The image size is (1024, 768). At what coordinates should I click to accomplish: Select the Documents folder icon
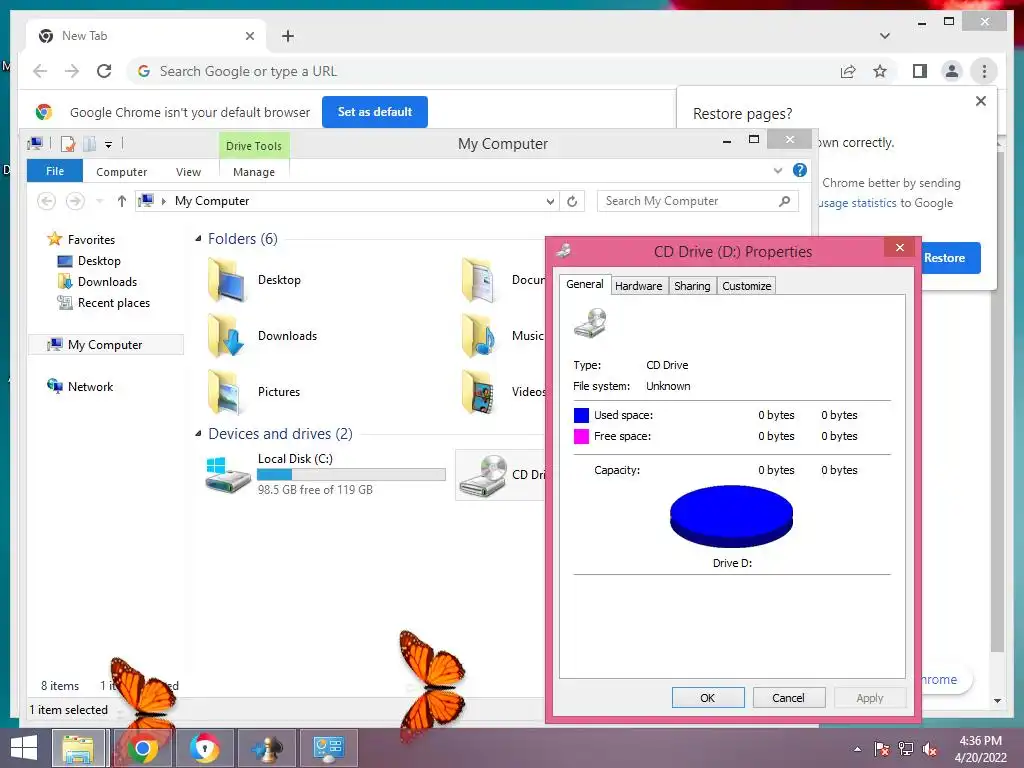pyautogui.click(x=479, y=280)
